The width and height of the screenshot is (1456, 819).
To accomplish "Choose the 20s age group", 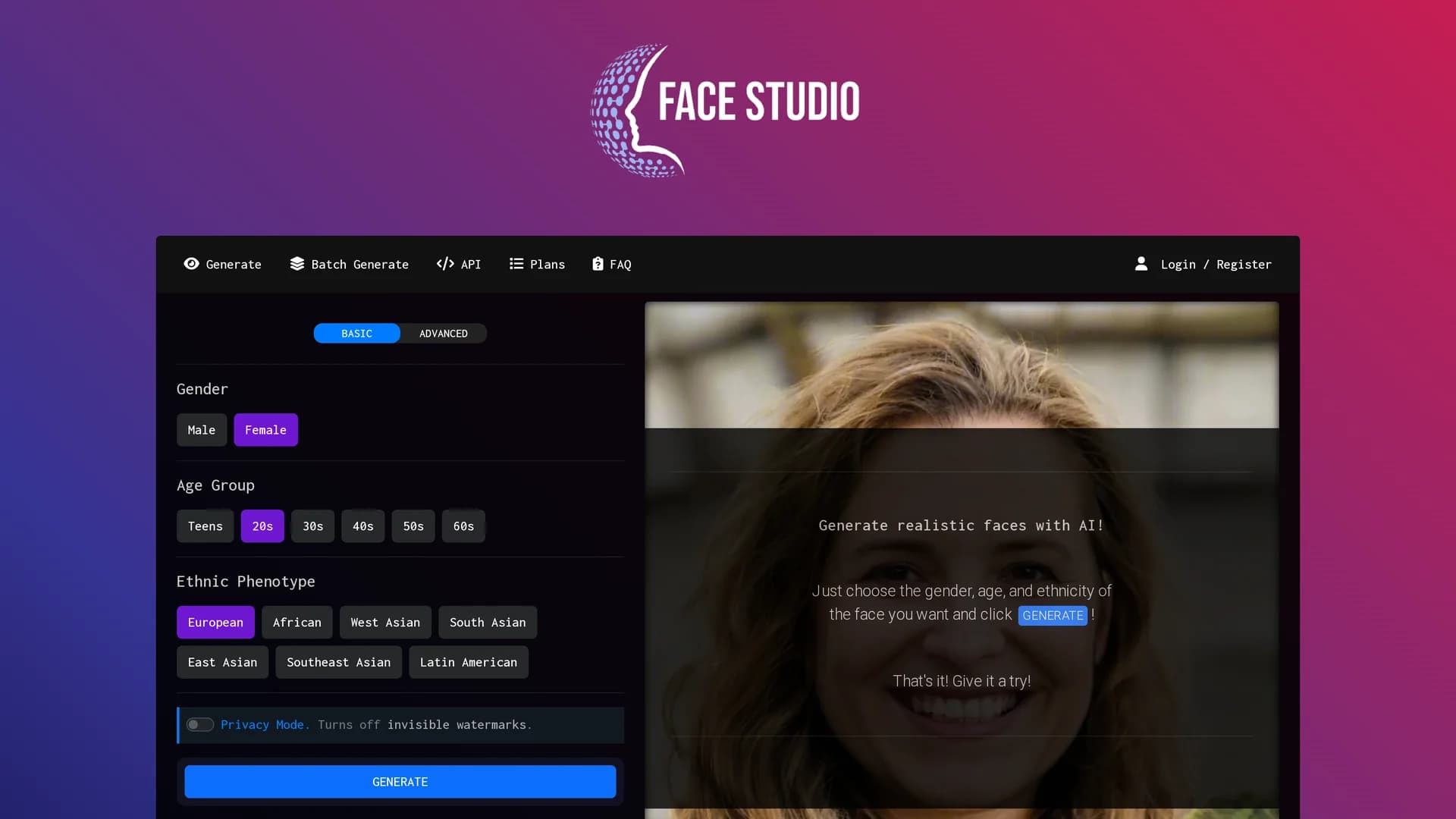I will click(x=262, y=526).
